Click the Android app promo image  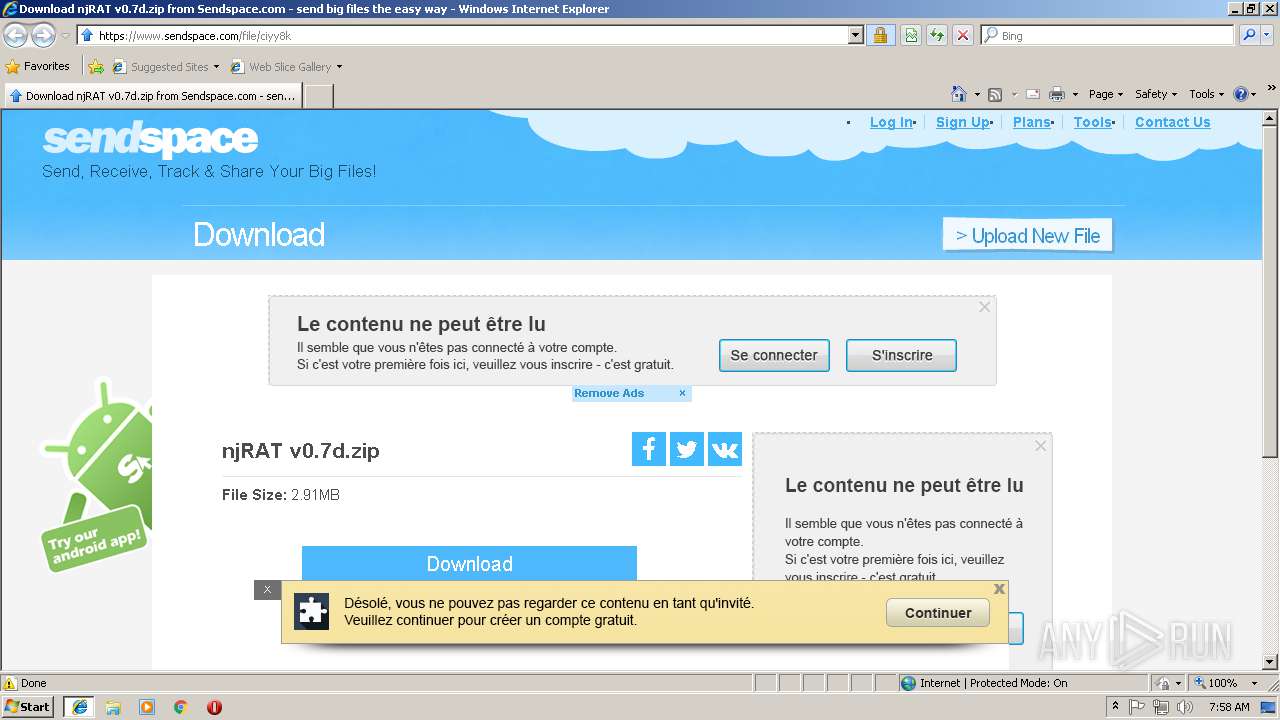point(96,475)
